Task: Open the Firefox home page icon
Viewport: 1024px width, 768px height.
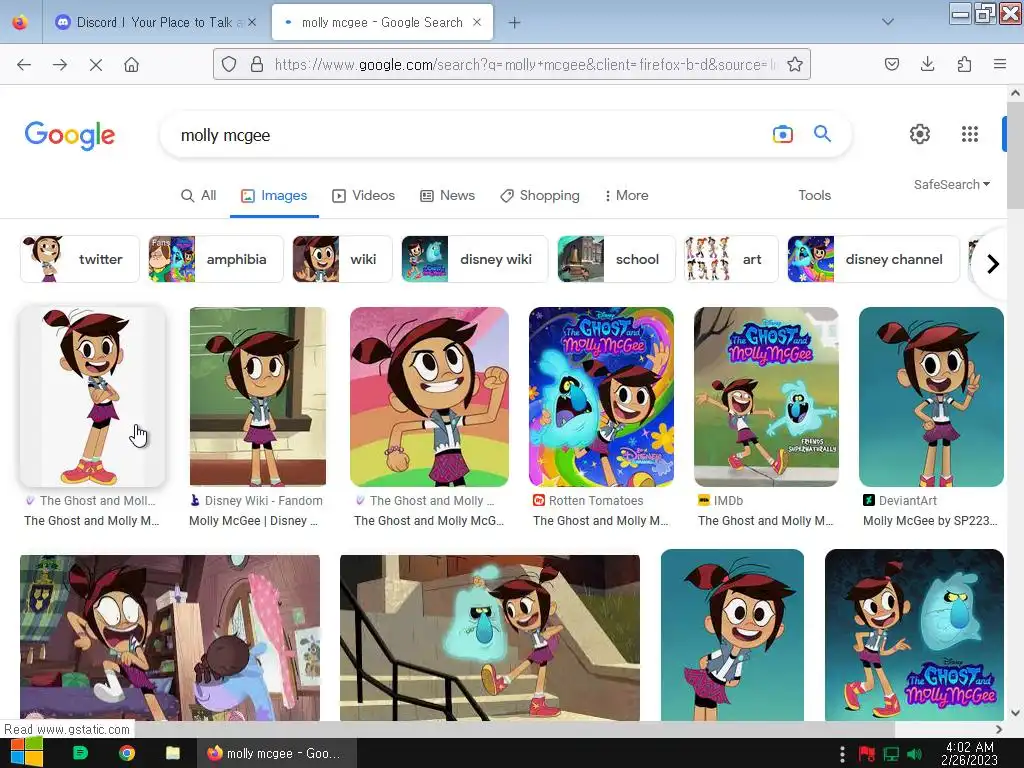Action: 131,65
